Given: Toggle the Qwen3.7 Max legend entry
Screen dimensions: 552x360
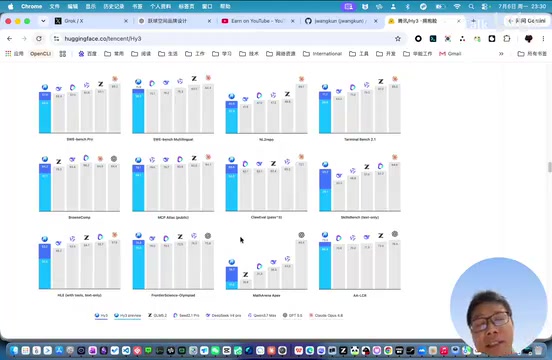Looking at the screenshot, I should pyautogui.click(x=262, y=315).
